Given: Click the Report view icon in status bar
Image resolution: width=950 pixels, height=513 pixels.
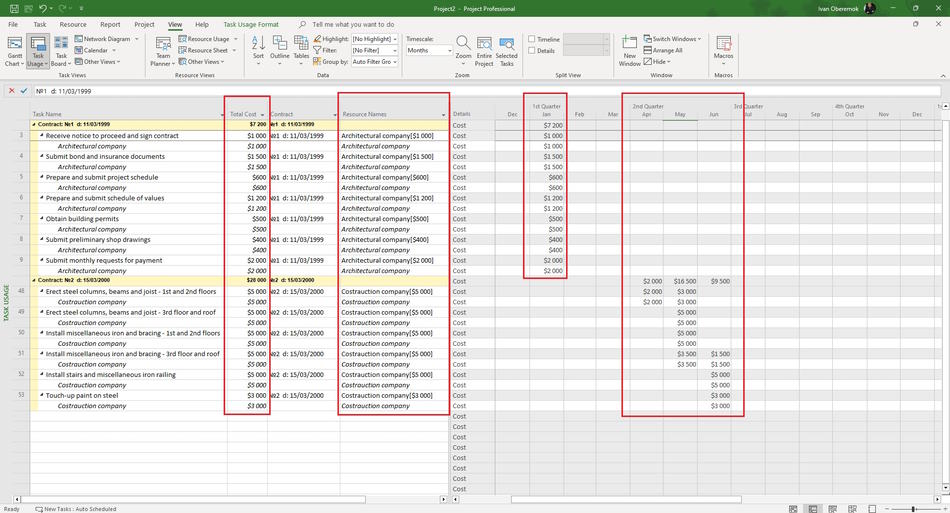Looking at the screenshot, I should tap(872, 509).
